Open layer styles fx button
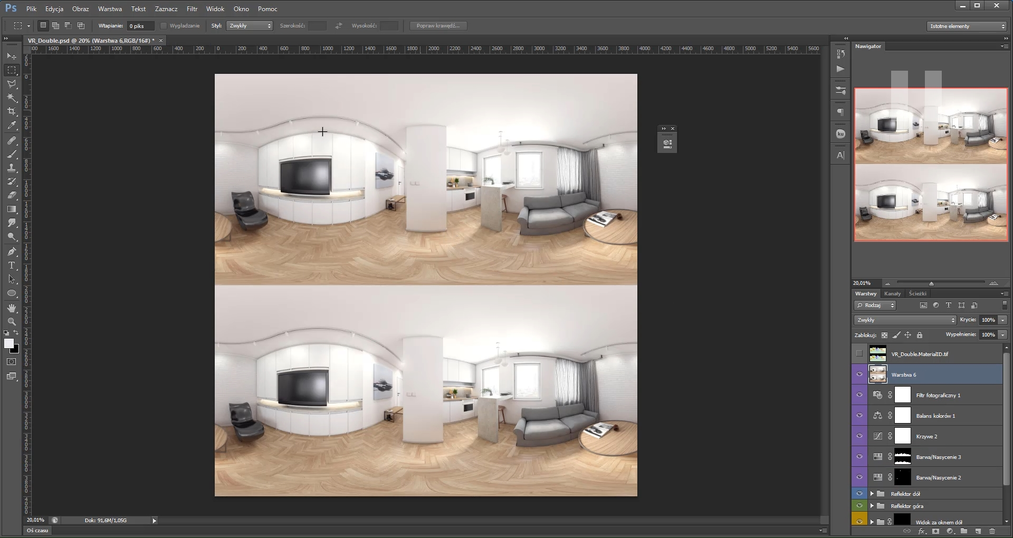This screenshot has width=1013, height=538. (921, 531)
